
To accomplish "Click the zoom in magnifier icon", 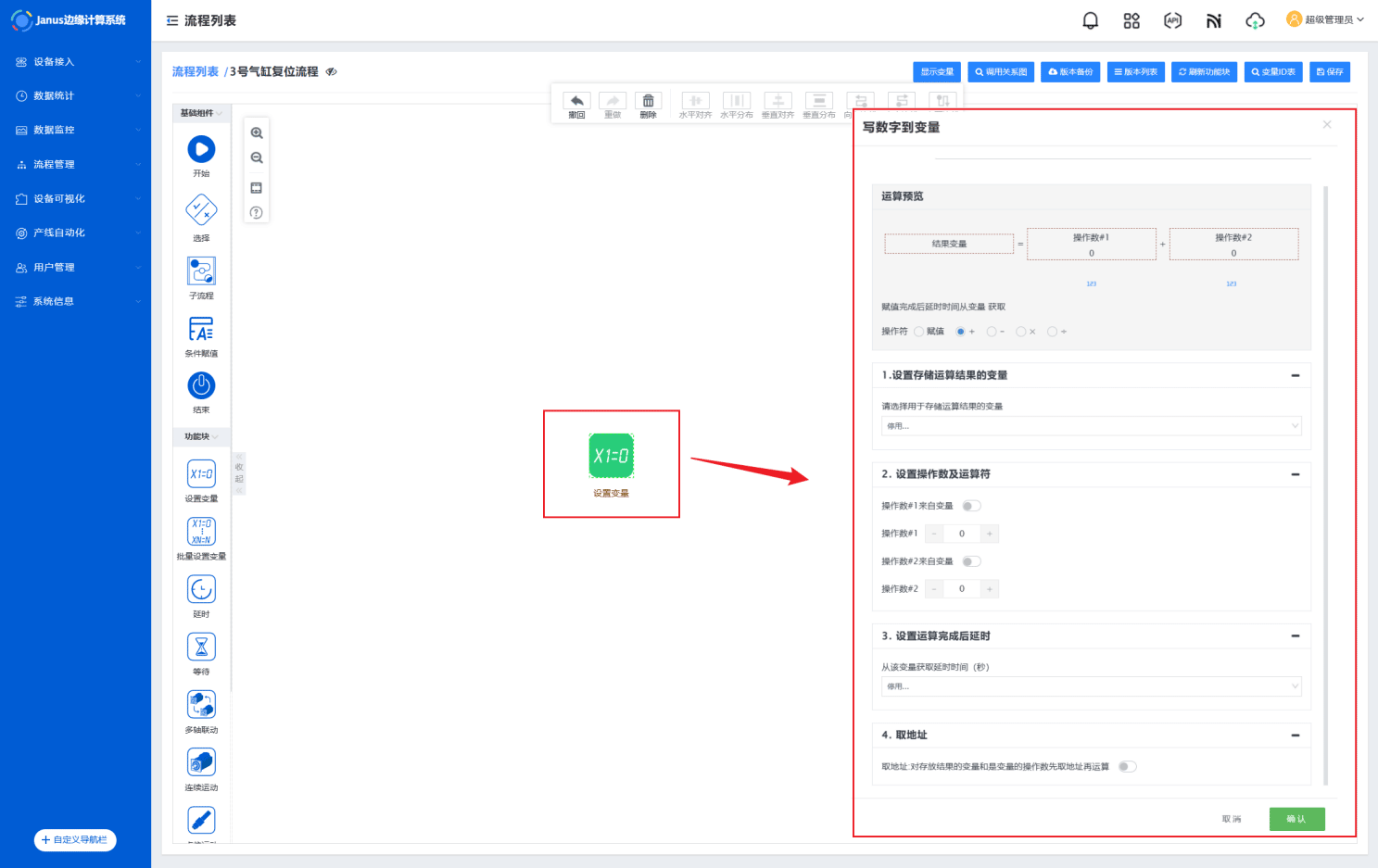I will (x=257, y=133).
